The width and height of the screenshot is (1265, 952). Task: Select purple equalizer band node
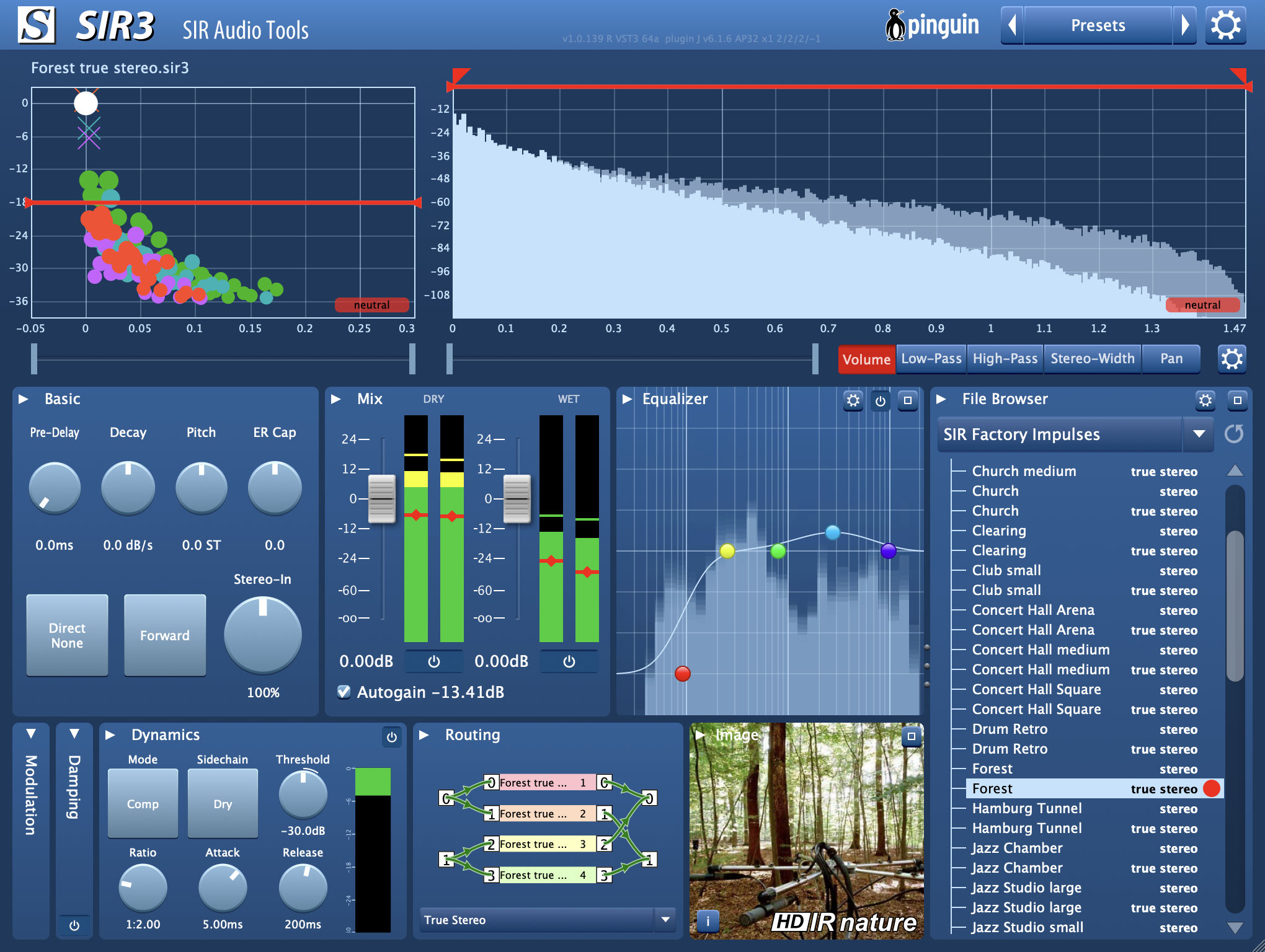(x=889, y=550)
